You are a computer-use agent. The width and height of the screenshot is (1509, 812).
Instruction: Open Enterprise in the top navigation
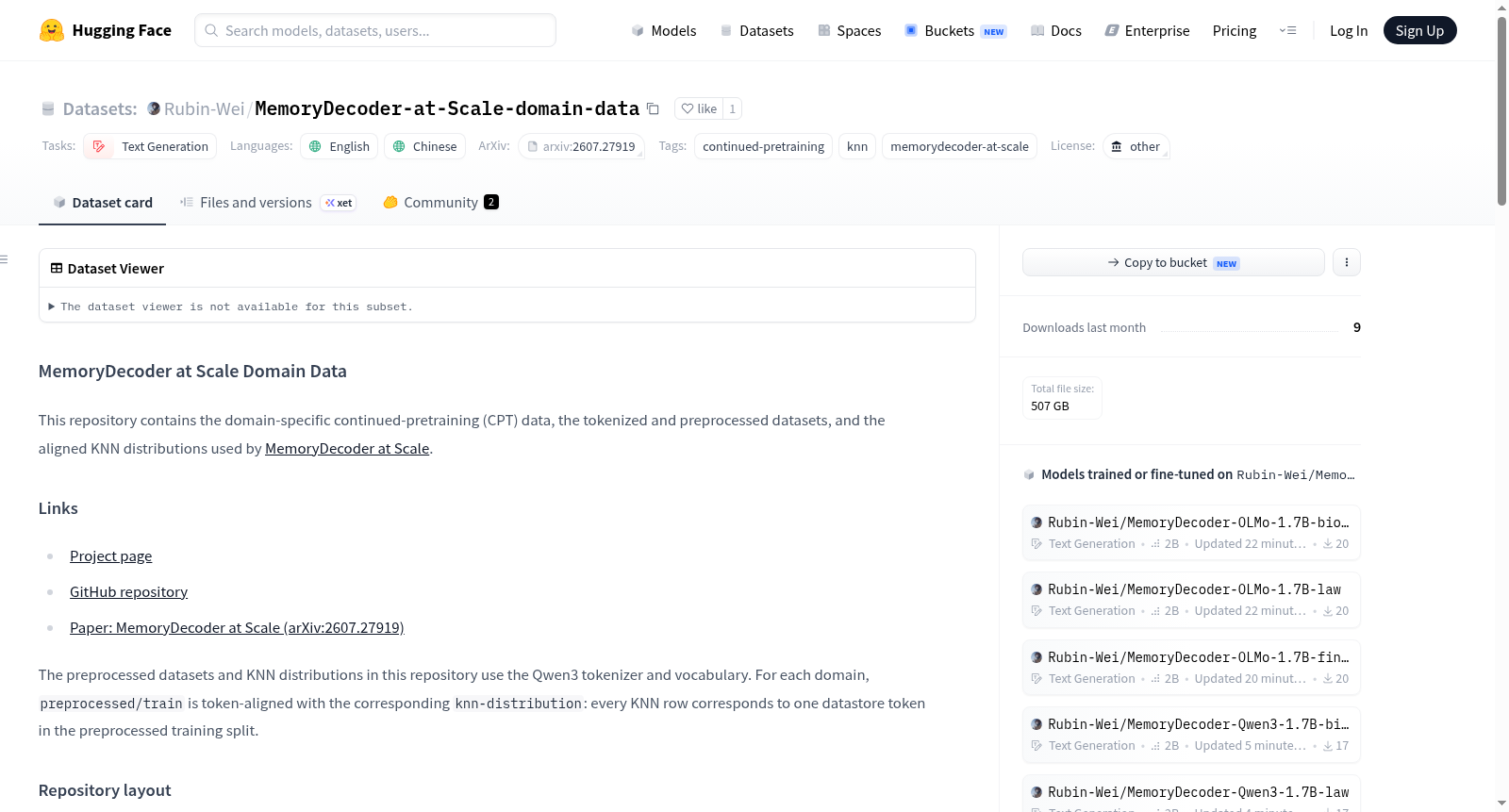click(x=1147, y=30)
